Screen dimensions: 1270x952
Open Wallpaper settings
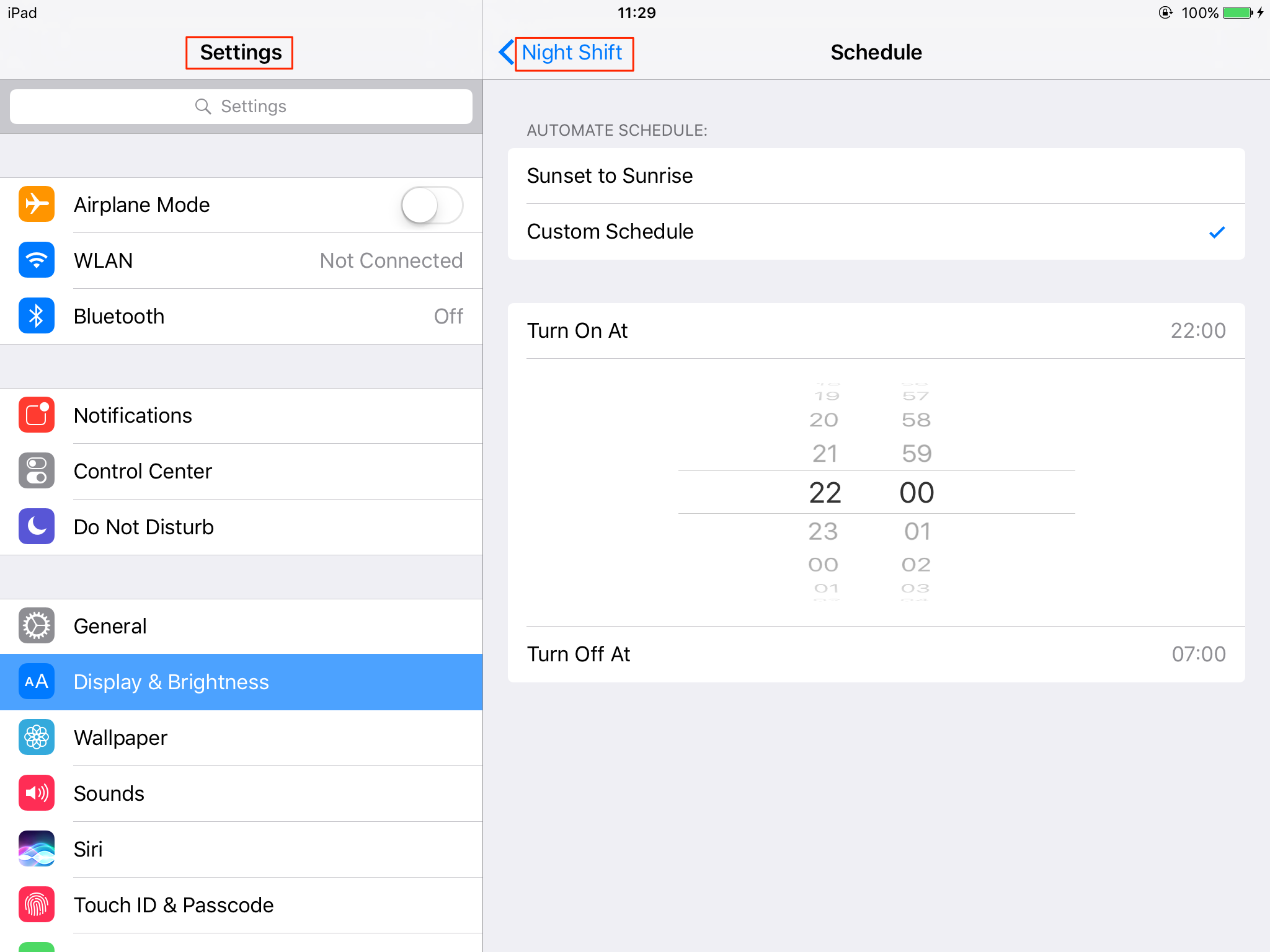(241, 738)
